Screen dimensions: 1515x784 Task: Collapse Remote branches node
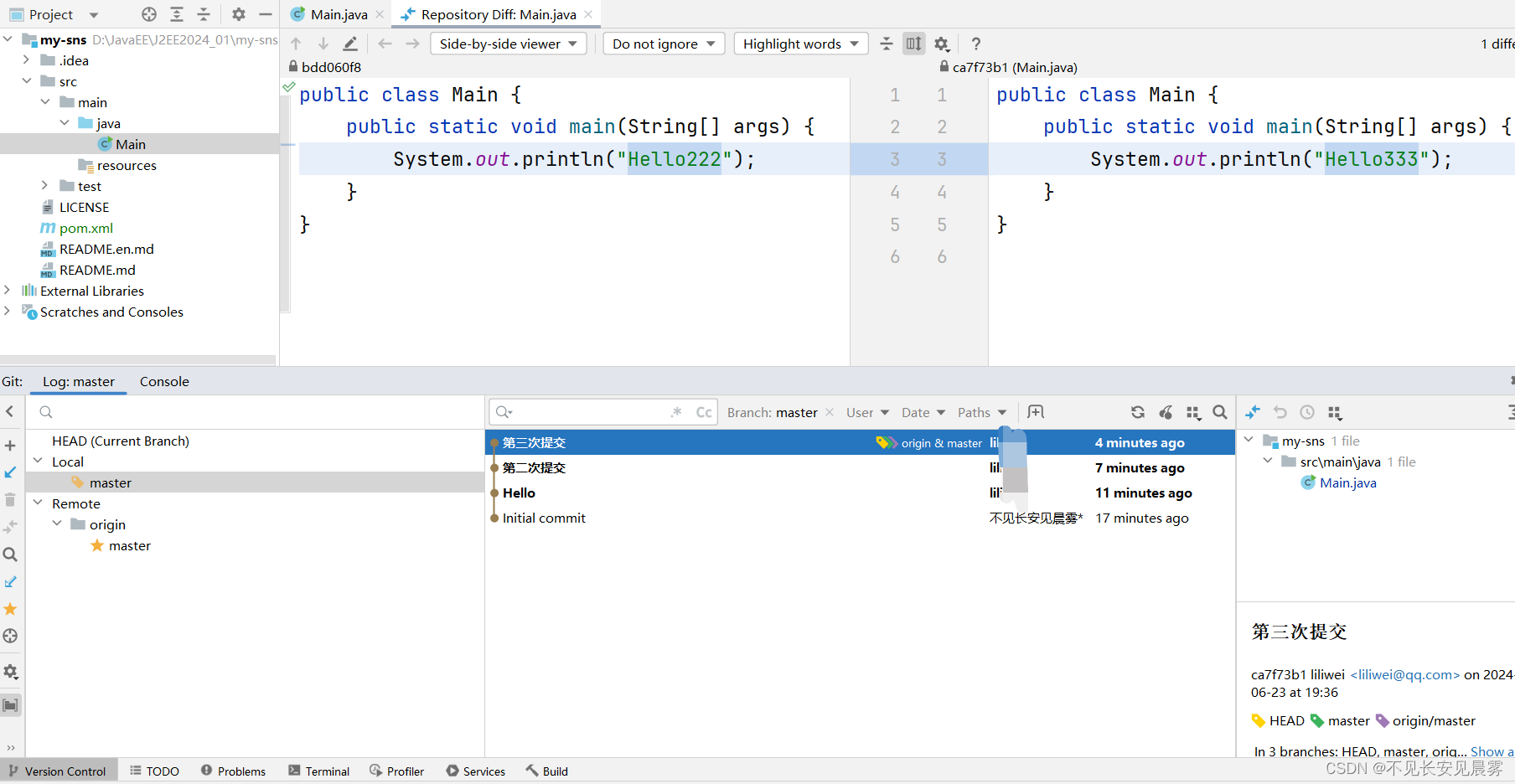coord(38,503)
